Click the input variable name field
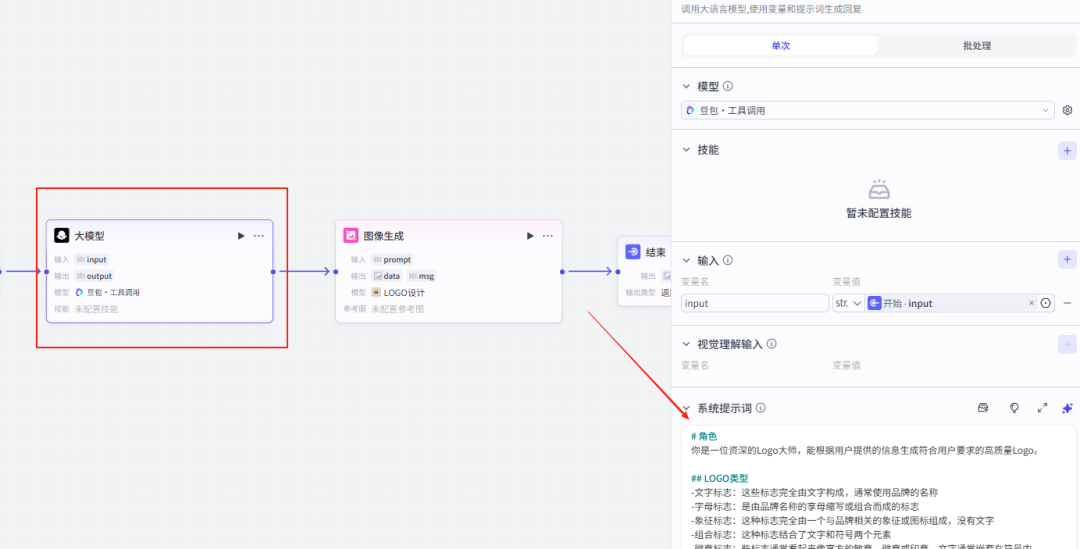This screenshot has width=1080, height=549. (x=755, y=303)
